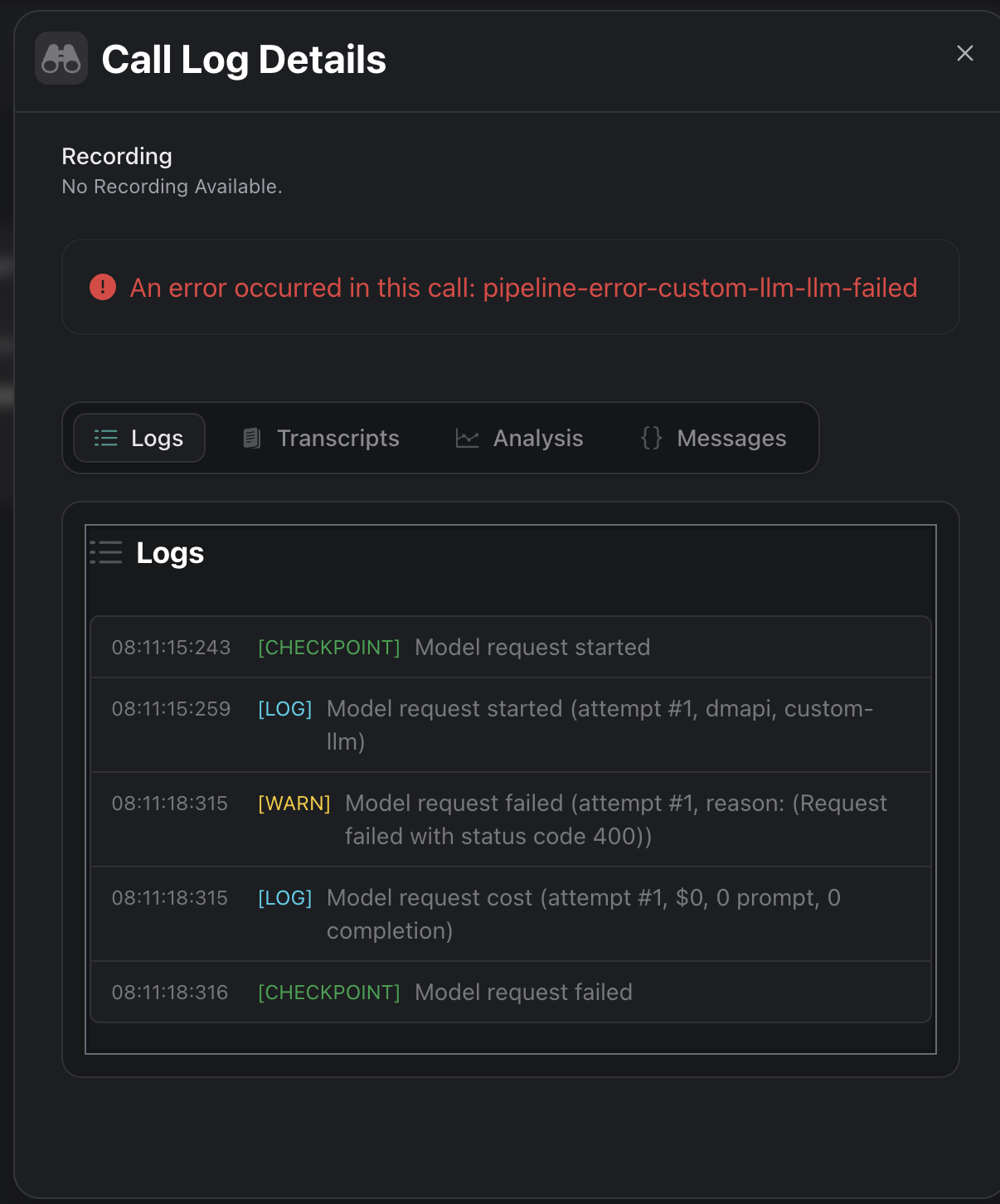This screenshot has height=1204, width=1000.
Task: Click the 08:11:15:243 timestamp
Action: point(172,648)
